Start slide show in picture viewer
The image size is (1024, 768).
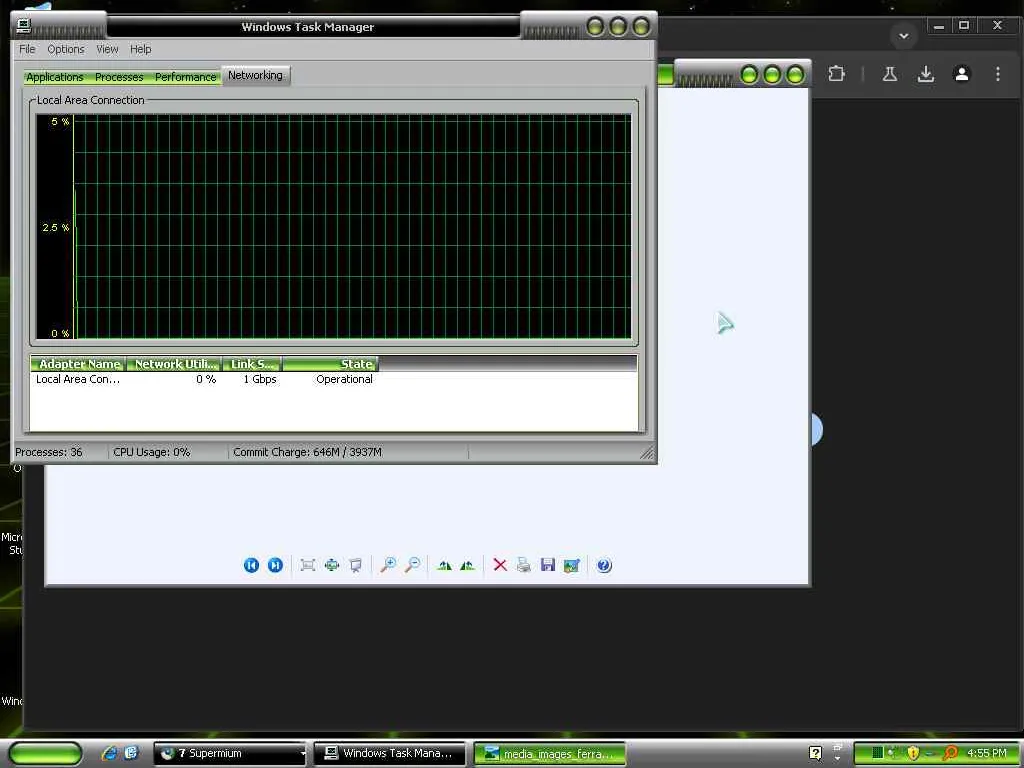click(x=355, y=565)
